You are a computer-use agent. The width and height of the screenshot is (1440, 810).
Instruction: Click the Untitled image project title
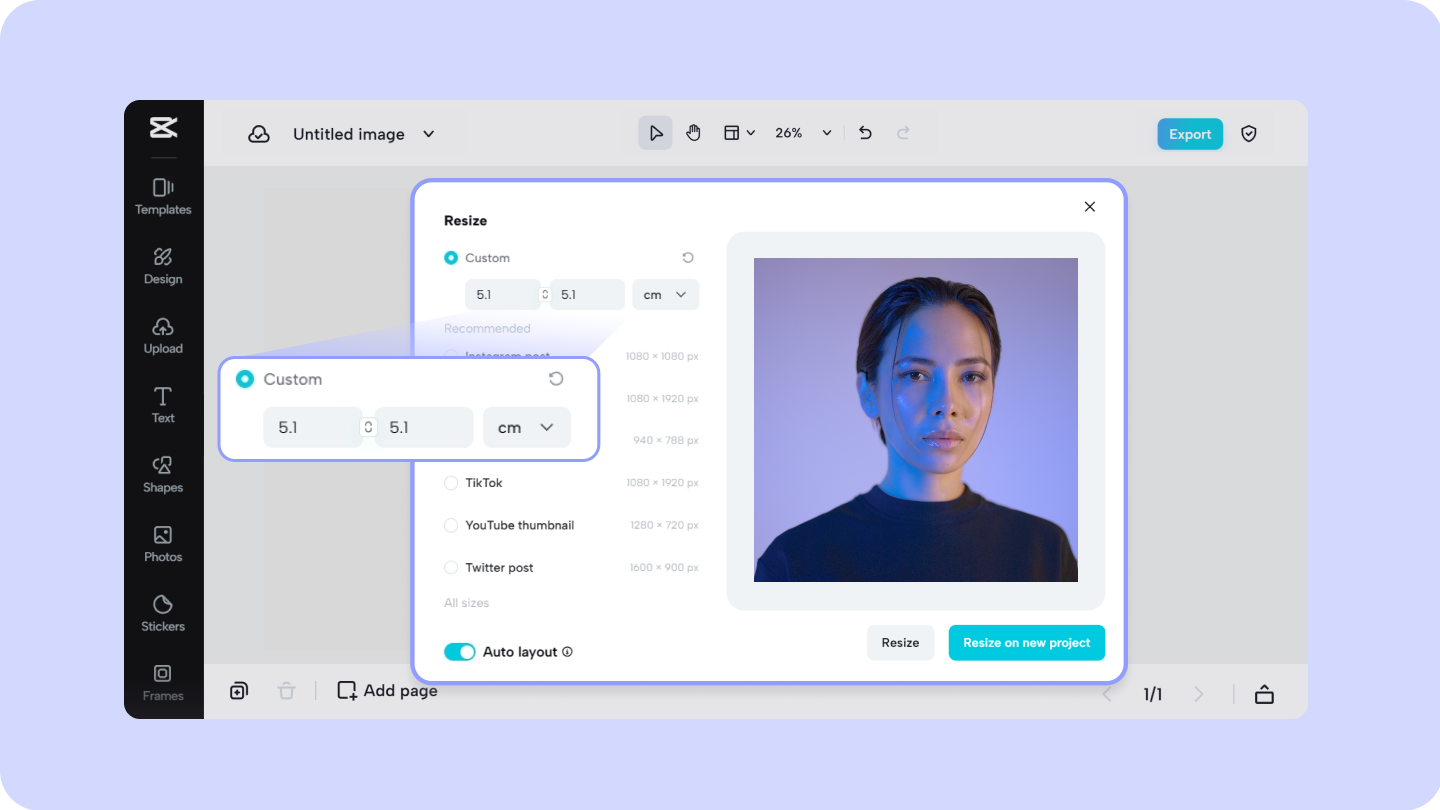pos(349,134)
